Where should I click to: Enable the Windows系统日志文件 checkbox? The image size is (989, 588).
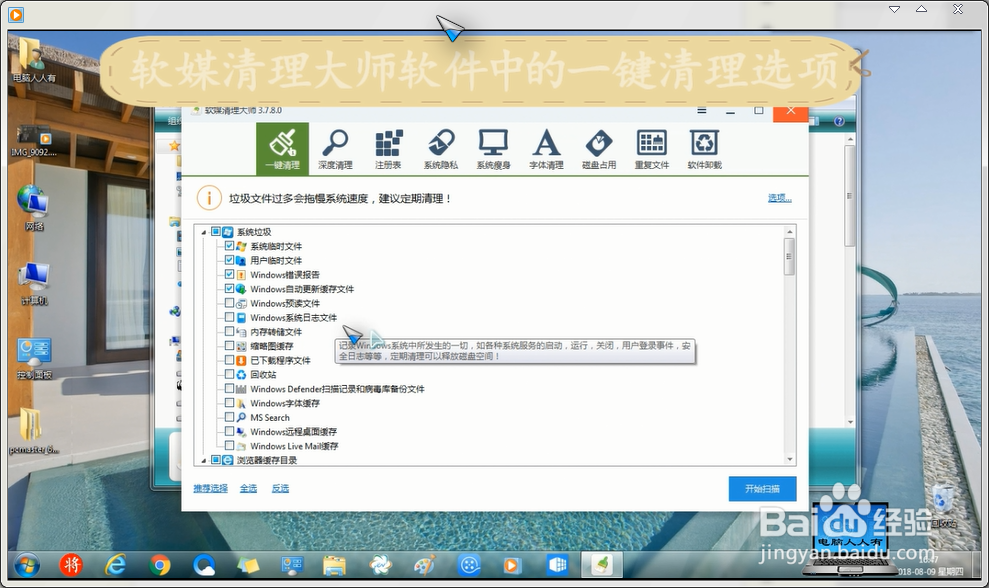tap(230, 317)
